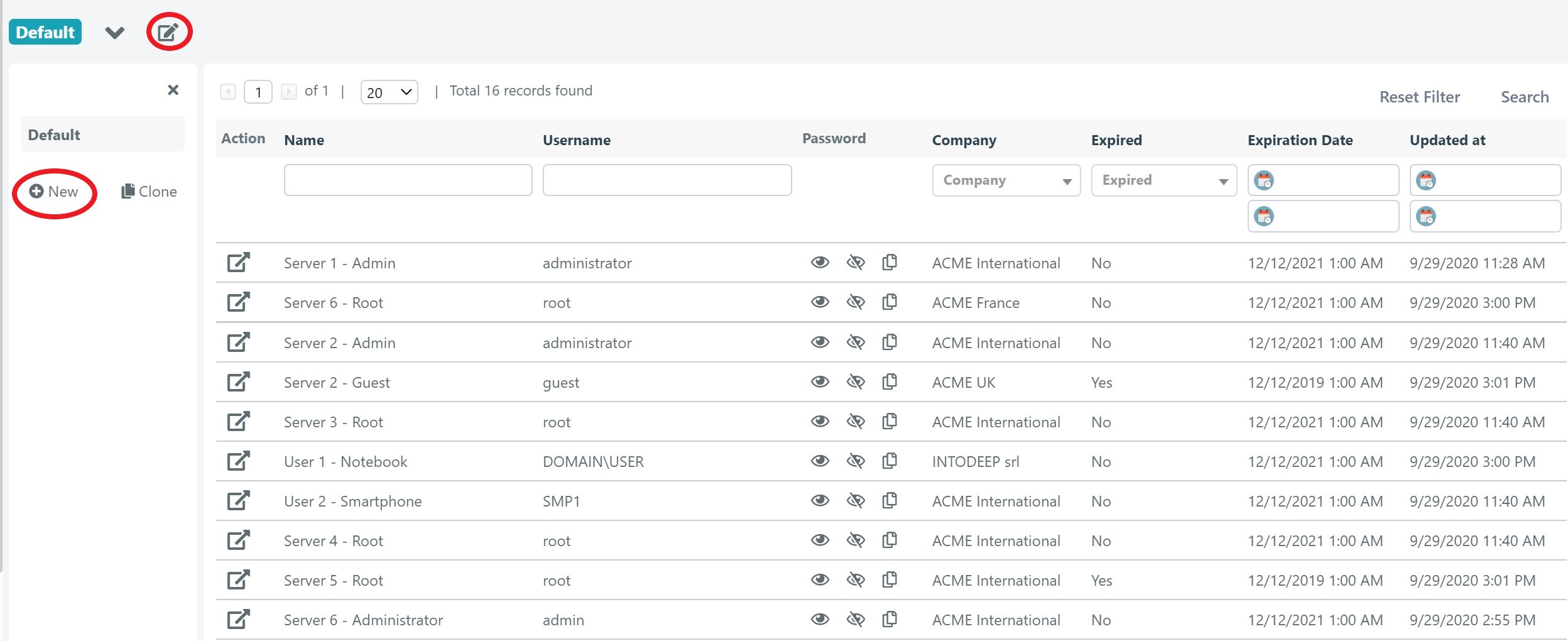Click Reset Filter
The width and height of the screenshot is (1568, 641).
point(1420,97)
